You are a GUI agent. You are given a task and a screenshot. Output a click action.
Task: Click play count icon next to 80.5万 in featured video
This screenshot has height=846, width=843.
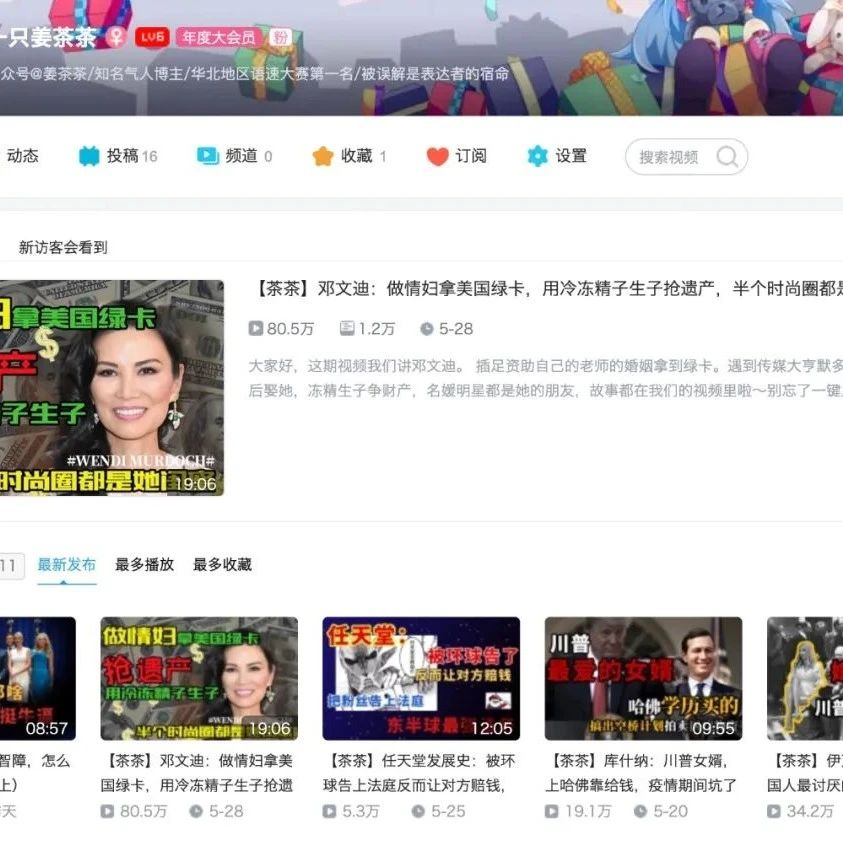(x=255, y=329)
